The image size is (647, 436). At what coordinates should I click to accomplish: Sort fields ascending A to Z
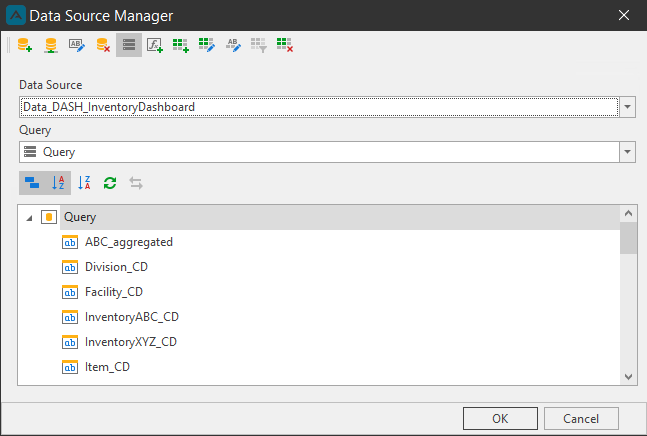58,183
